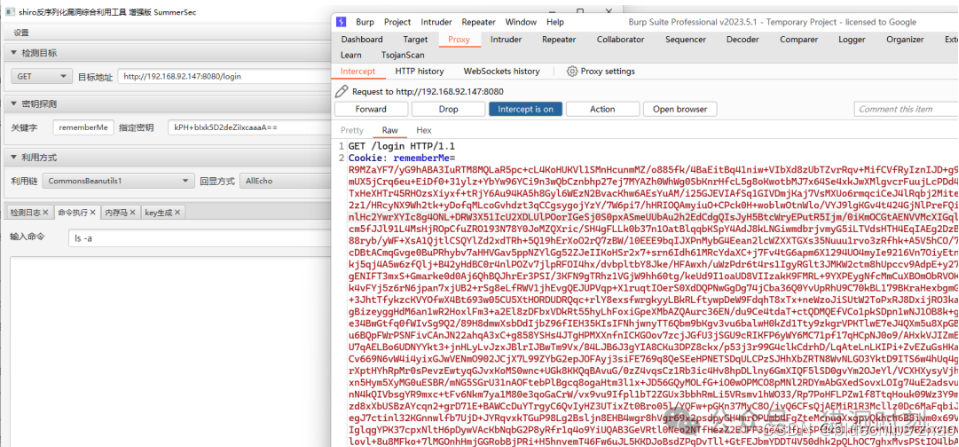Select the Raw view tab
This screenshot has height=447, width=959.
(390, 130)
